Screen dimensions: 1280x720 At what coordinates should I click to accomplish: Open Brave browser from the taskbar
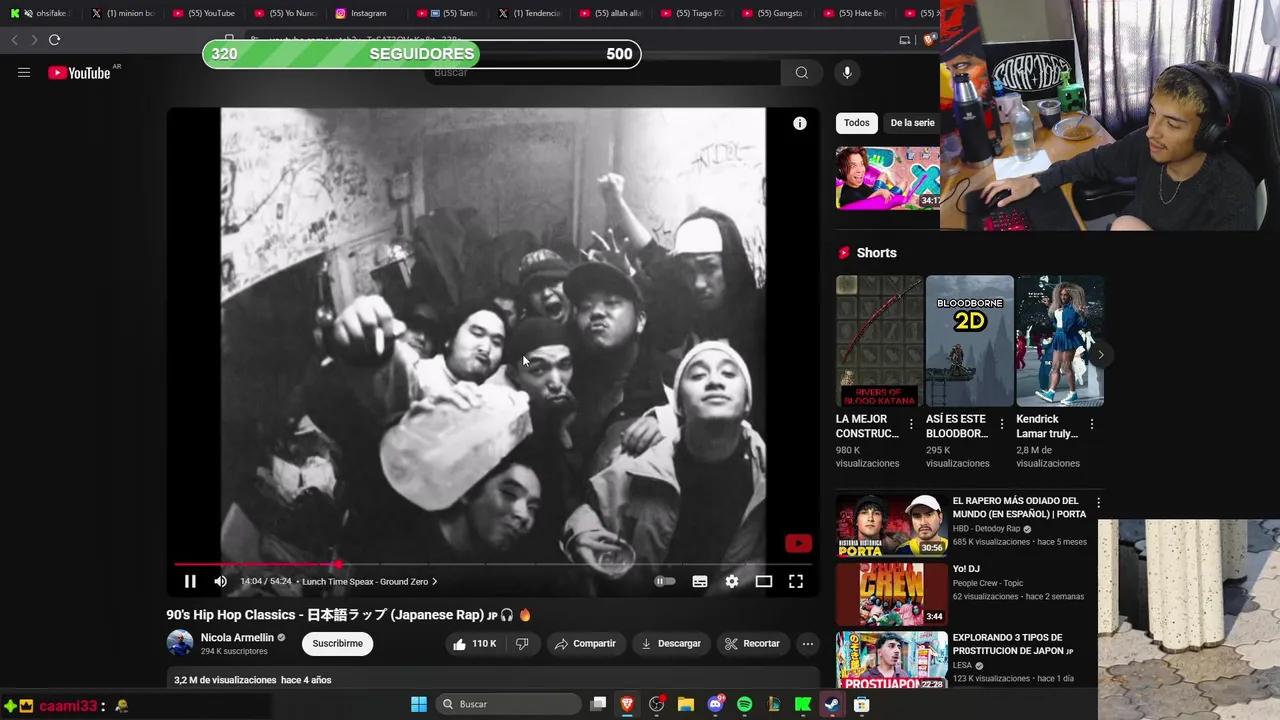click(627, 704)
